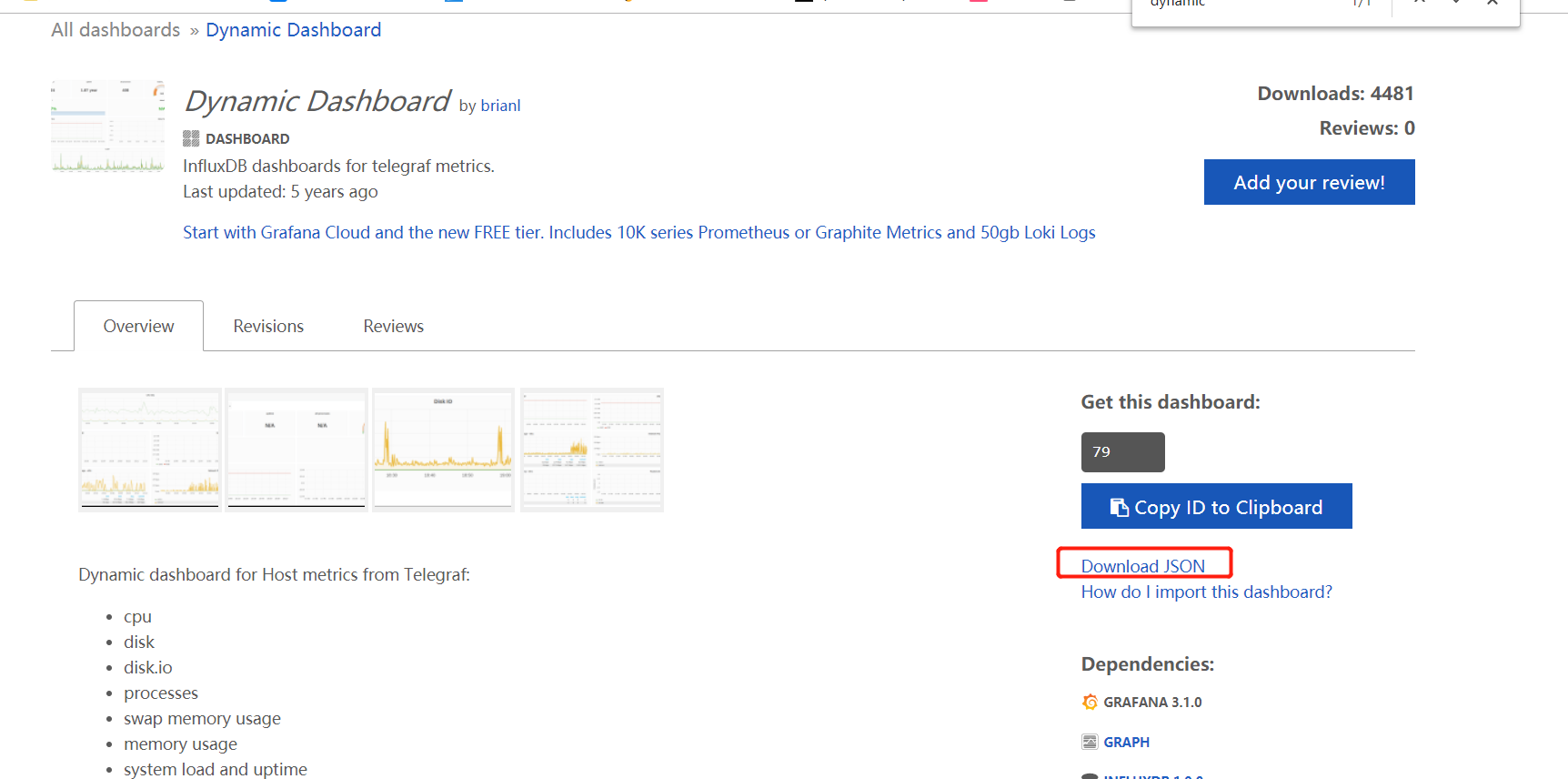Click the 'disk.io' list item
Screen dimensions: 1568x779
[148, 668]
